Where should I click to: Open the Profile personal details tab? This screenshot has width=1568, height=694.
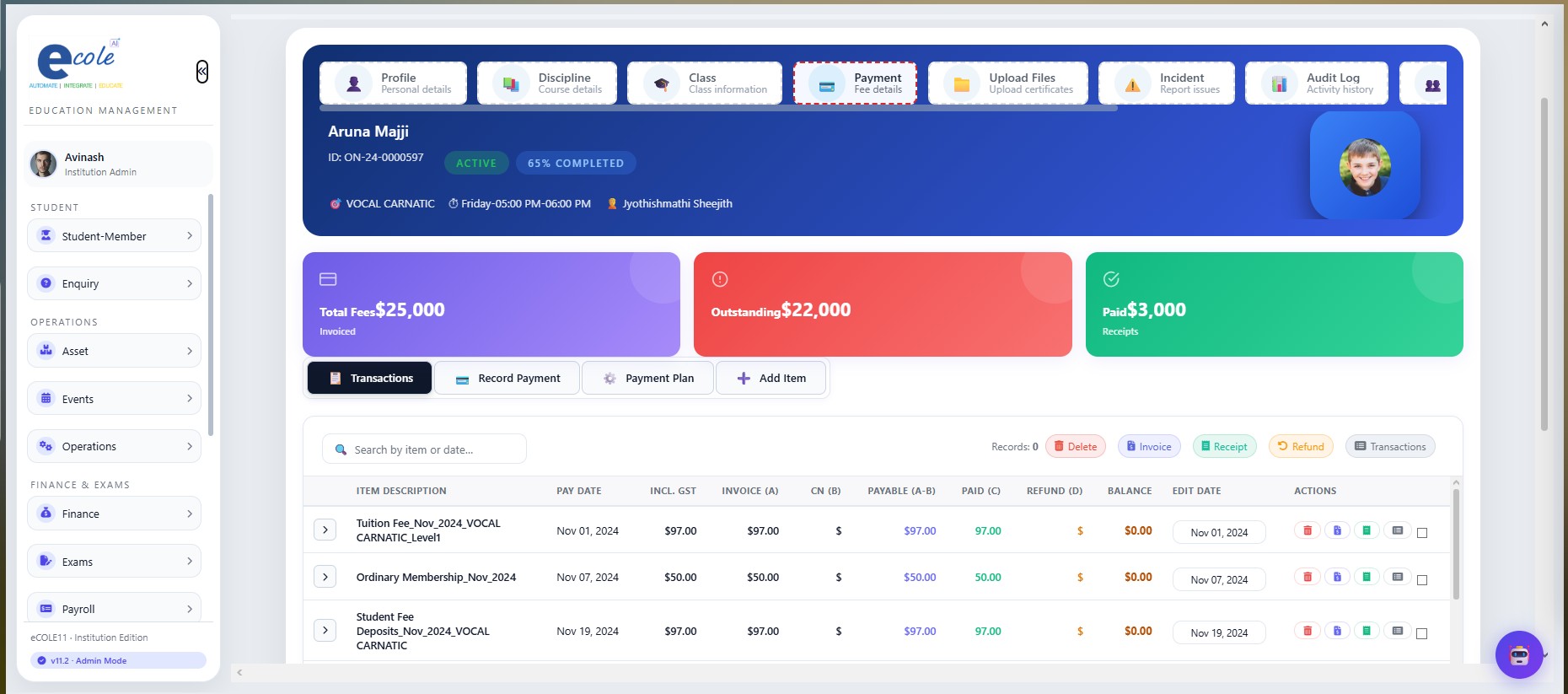click(x=393, y=83)
